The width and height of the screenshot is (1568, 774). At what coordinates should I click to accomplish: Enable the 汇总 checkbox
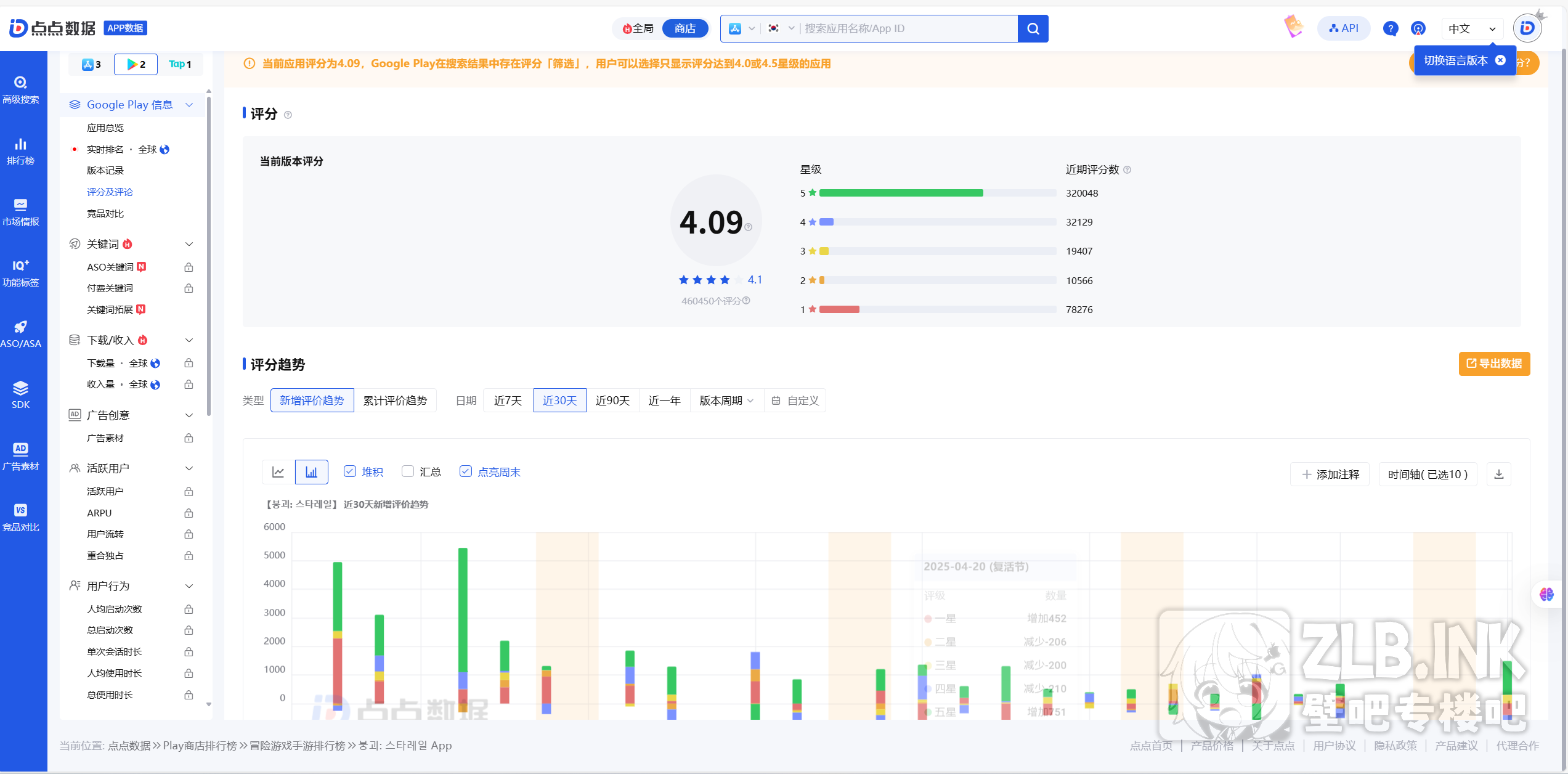pyautogui.click(x=408, y=471)
